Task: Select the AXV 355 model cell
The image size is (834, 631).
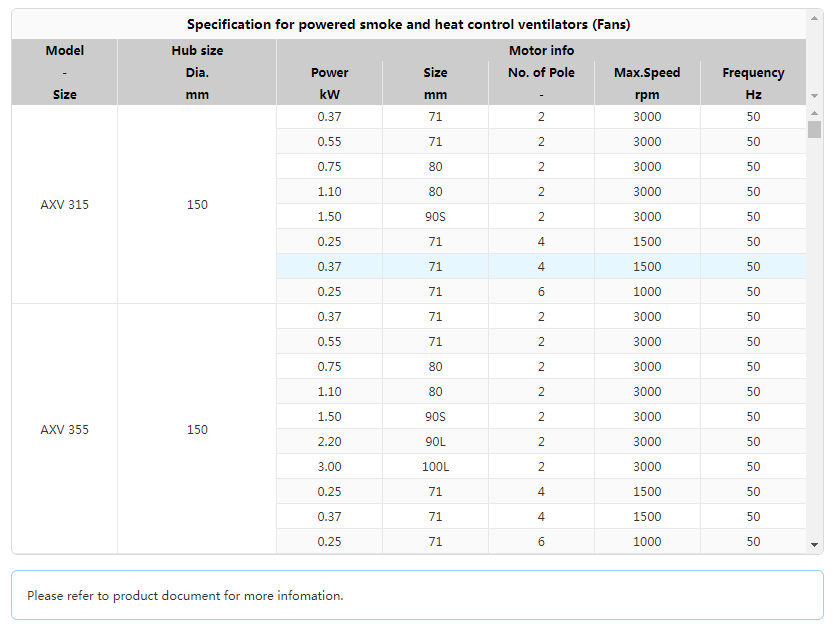Action: click(65, 430)
